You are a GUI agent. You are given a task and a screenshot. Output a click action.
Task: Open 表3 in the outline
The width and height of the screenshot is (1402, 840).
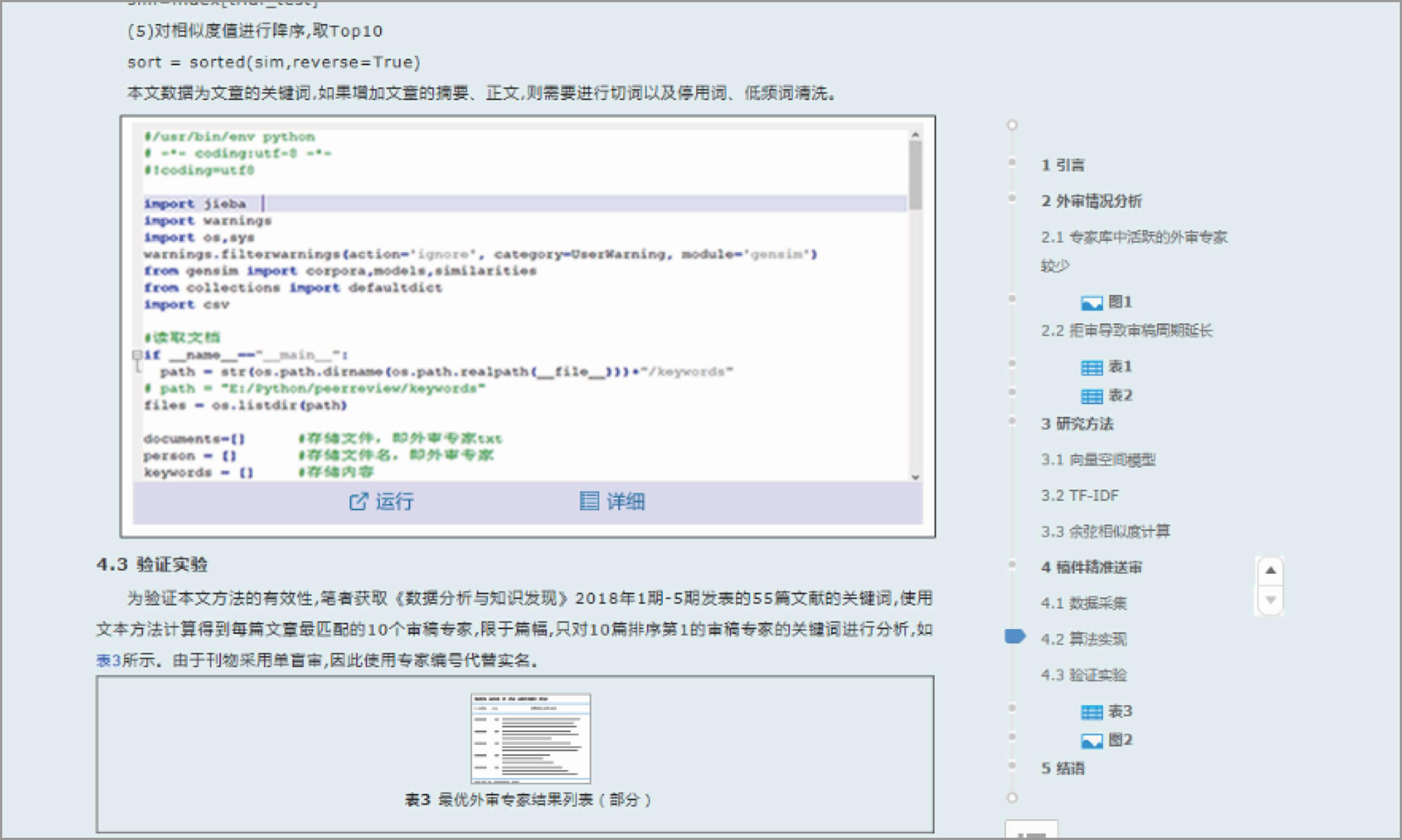click(1120, 711)
